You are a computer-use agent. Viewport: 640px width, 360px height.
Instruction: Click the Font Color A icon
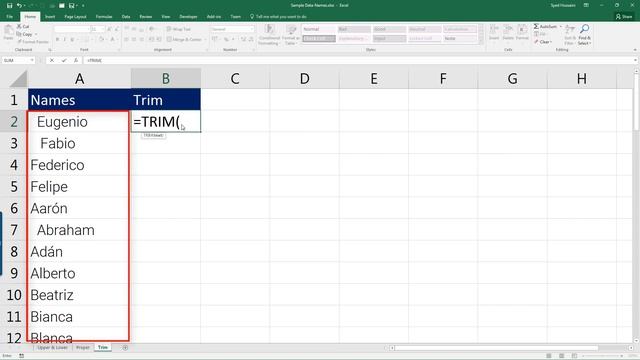coord(112,40)
